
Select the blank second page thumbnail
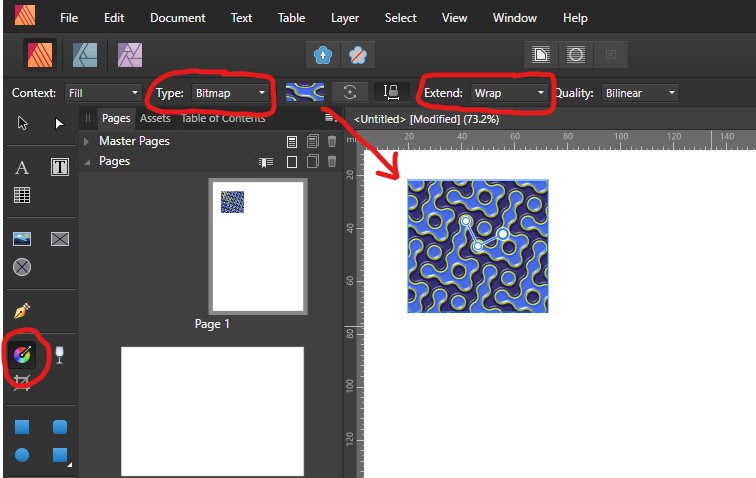click(x=212, y=411)
